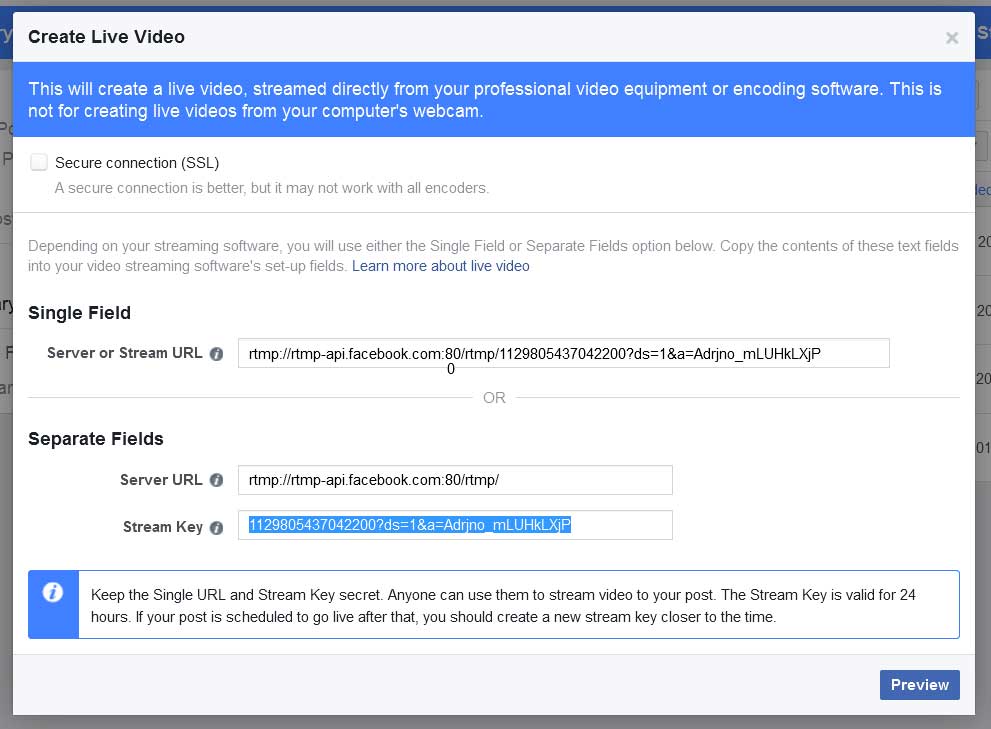The image size is (991, 729).
Task: Click the Secure connection (SSL) label
Action: point(137,162)
